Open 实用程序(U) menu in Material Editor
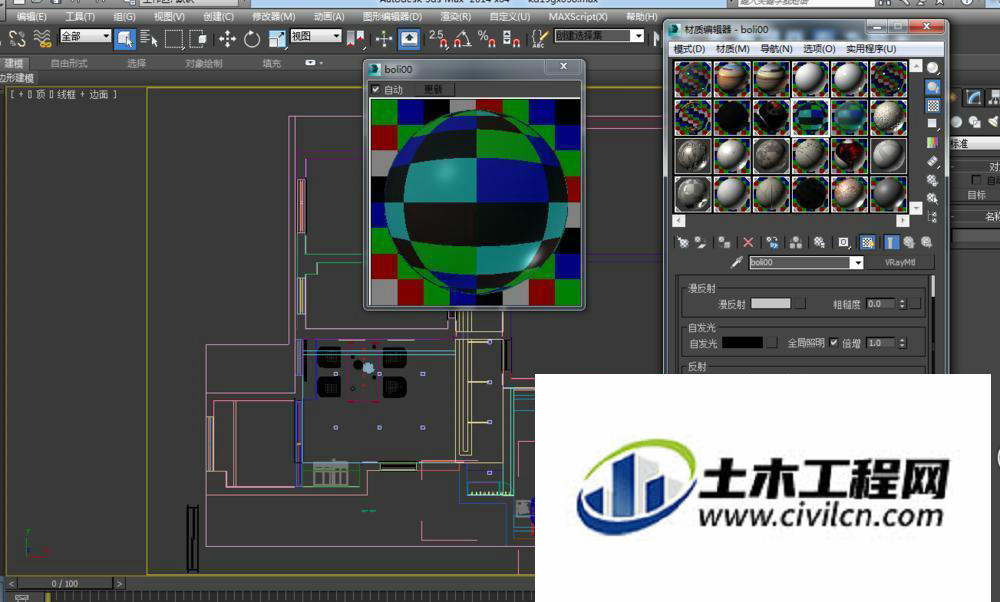 point(871,48)
